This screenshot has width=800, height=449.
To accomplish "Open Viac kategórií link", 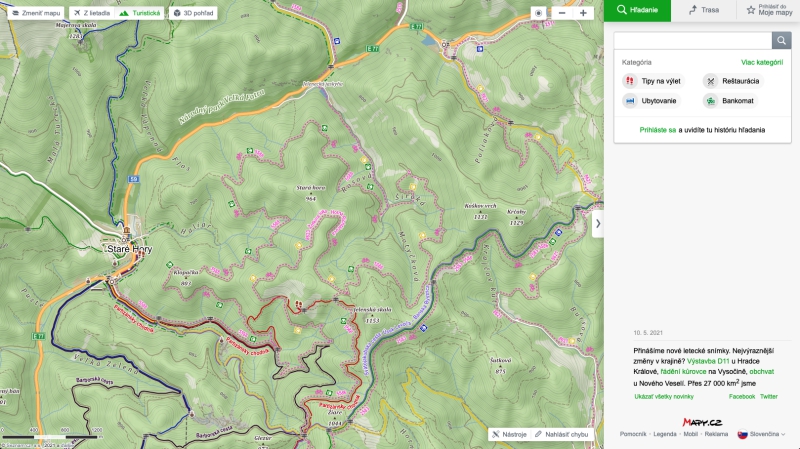I will 762,62.
